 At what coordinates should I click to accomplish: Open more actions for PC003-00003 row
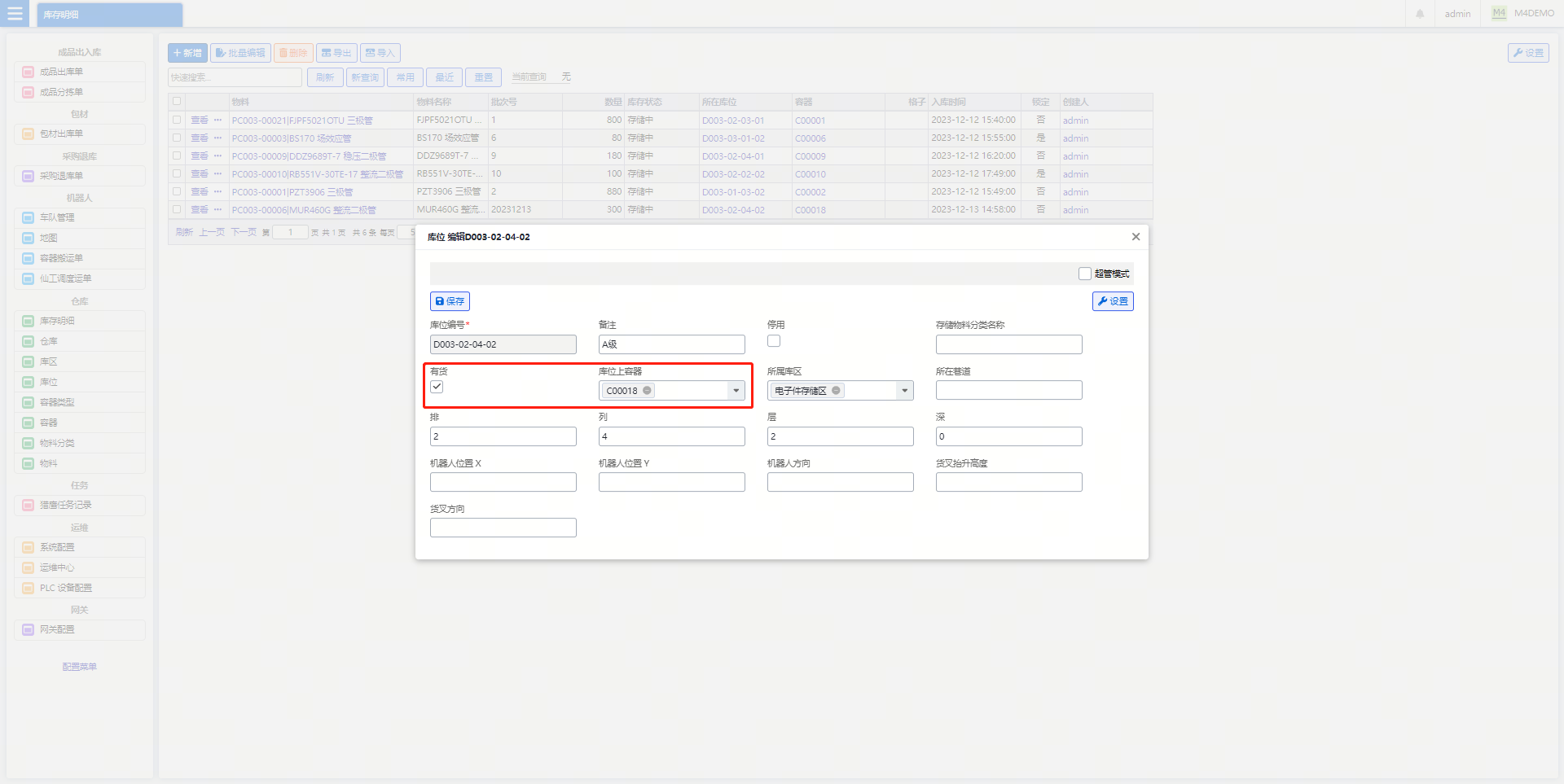coord(217,138)
